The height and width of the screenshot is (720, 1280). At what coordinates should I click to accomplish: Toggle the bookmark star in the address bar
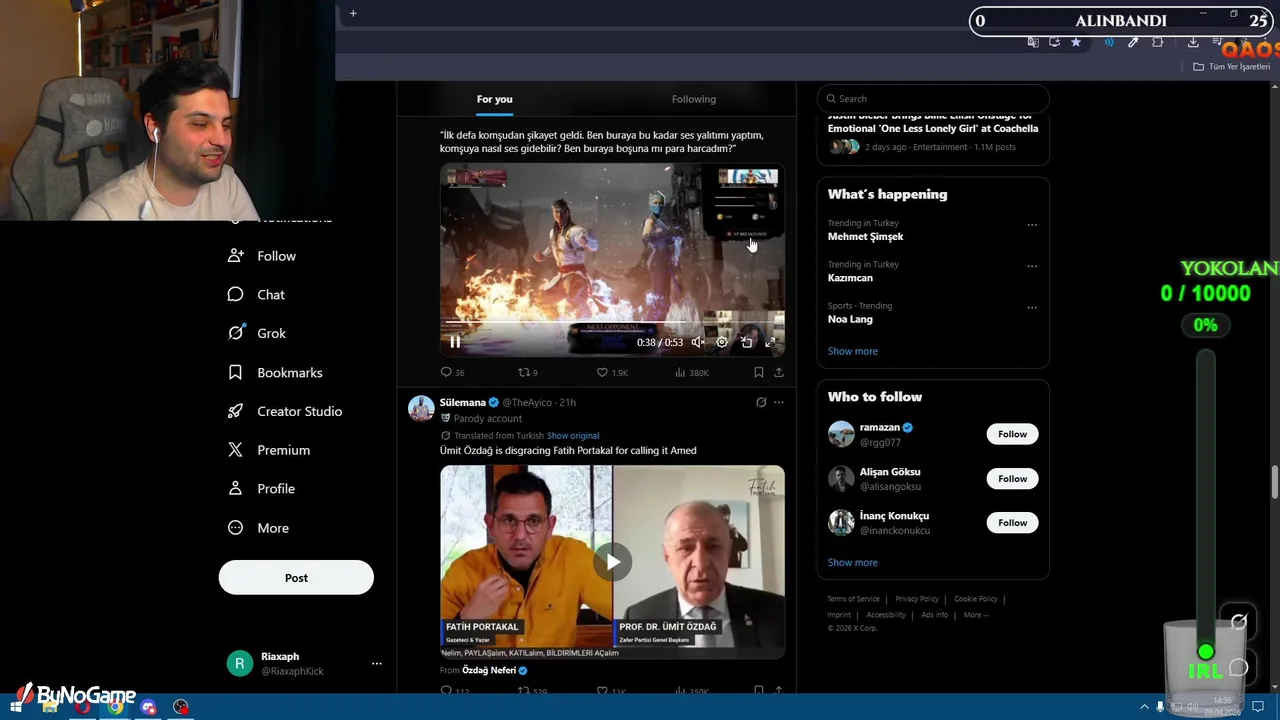click(1076, 42)
